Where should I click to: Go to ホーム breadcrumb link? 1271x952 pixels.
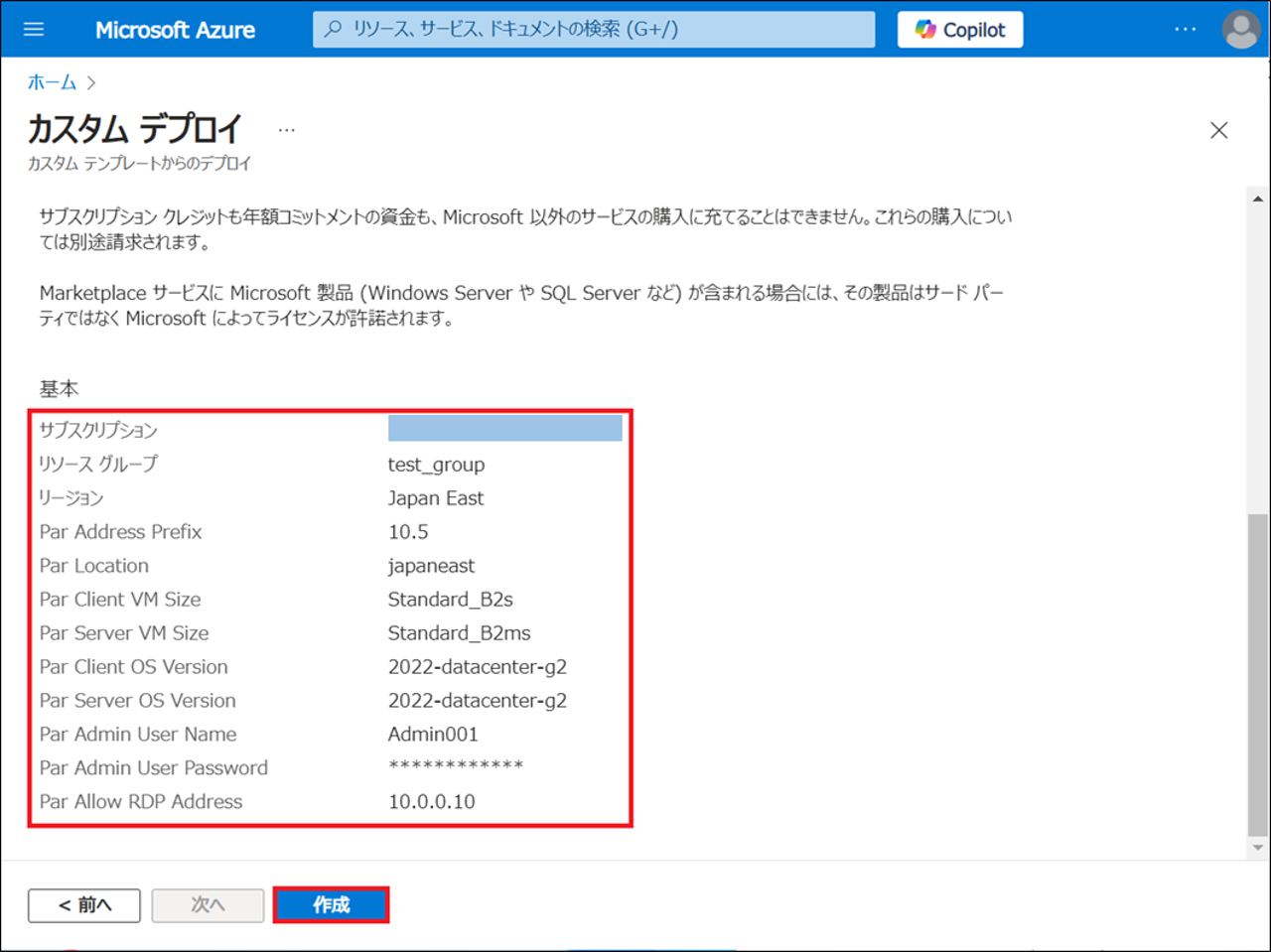pyautogui.click(x=52, y=82)
